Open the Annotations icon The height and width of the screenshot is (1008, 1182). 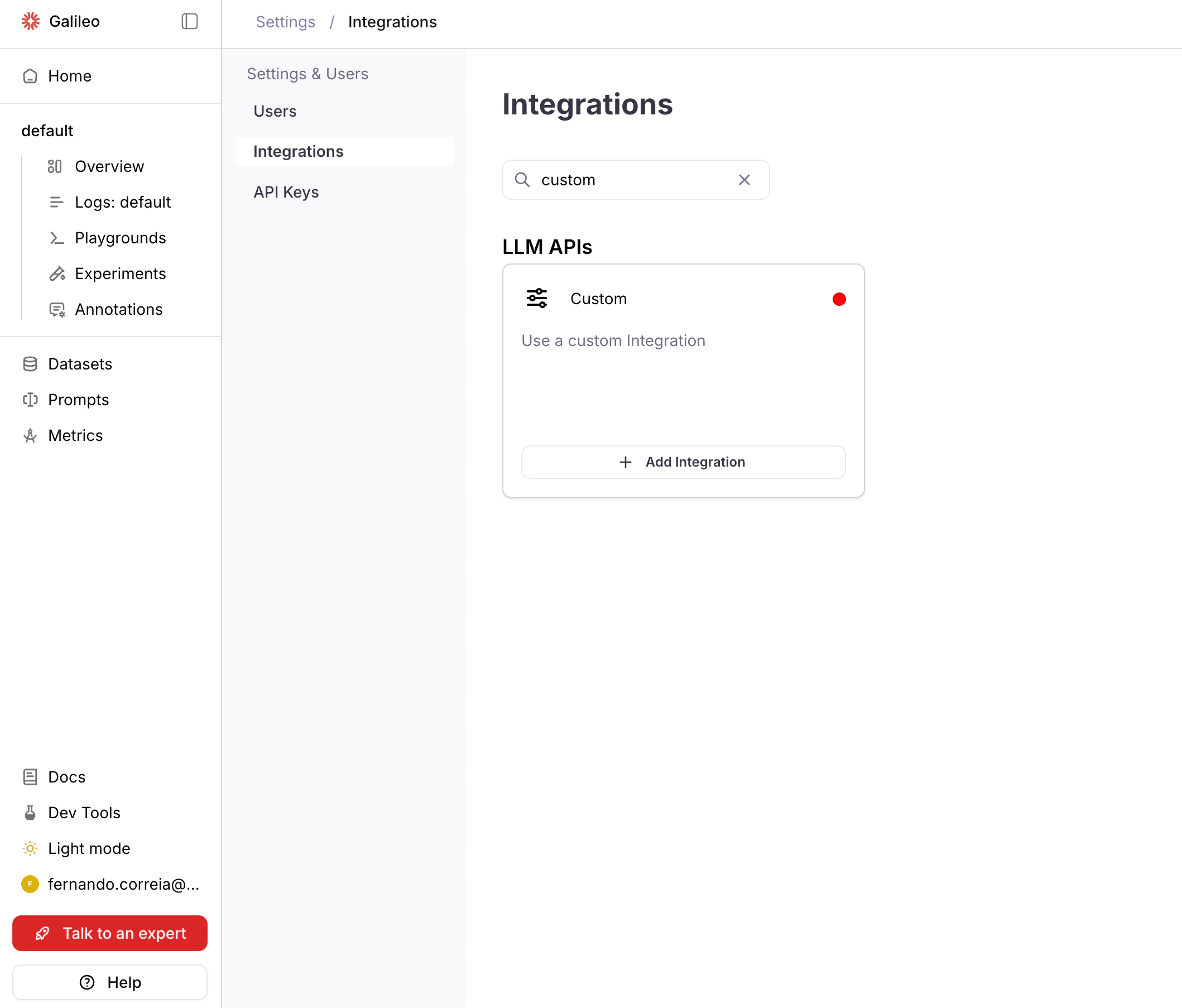coord(56,309)
